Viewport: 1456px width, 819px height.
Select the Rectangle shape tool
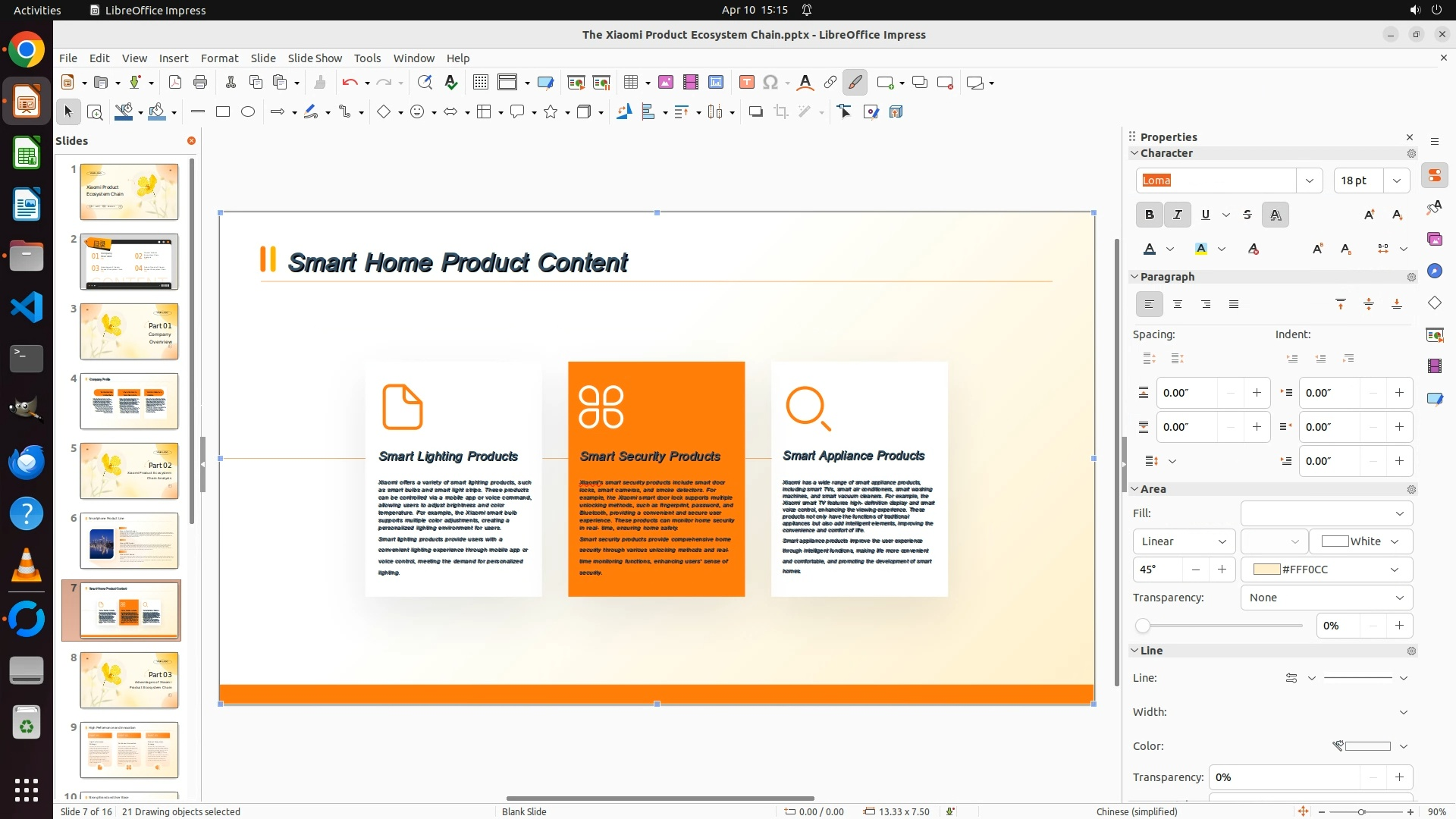pos(223,112)
